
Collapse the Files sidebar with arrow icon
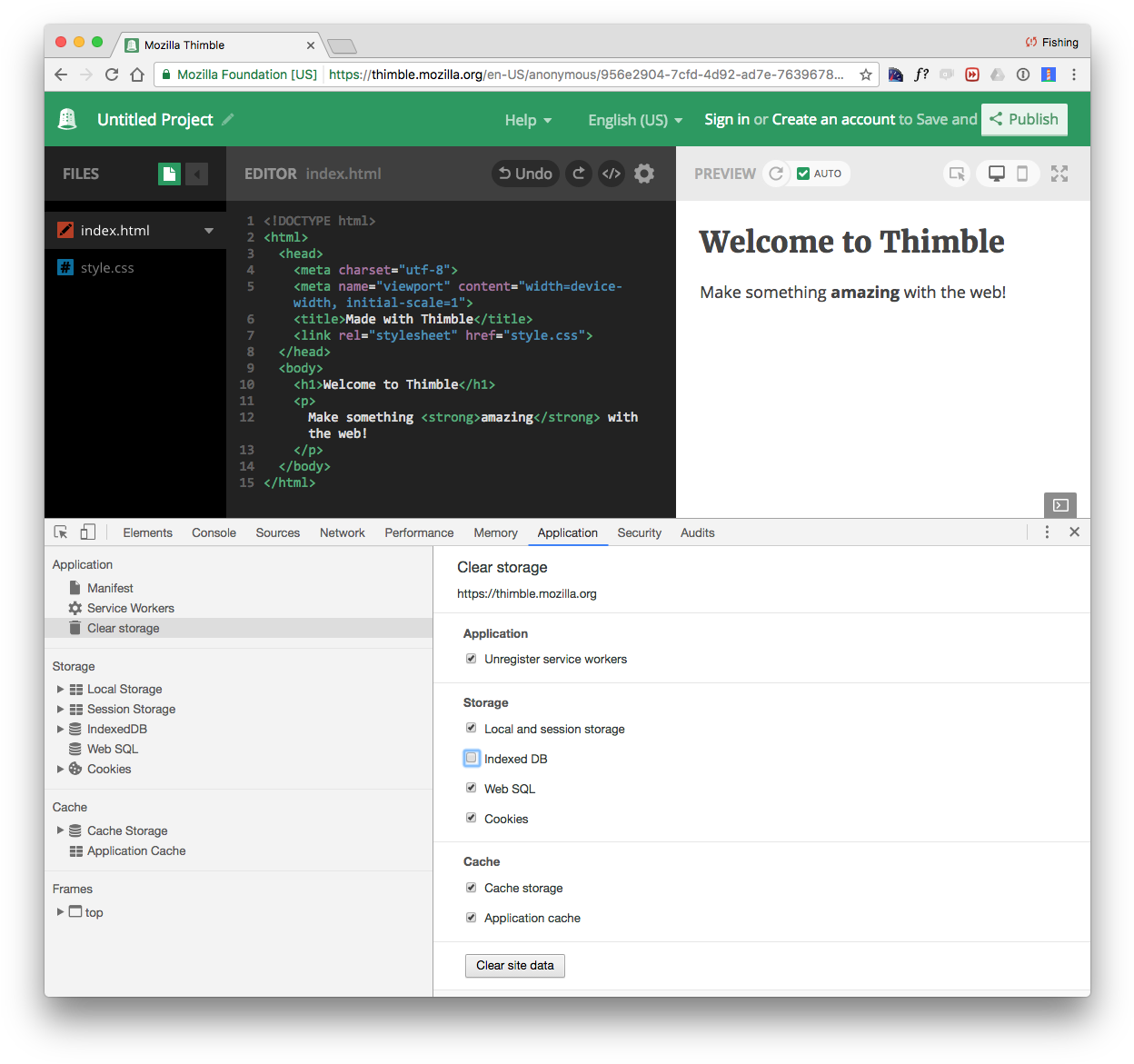(x=196, y=174)
